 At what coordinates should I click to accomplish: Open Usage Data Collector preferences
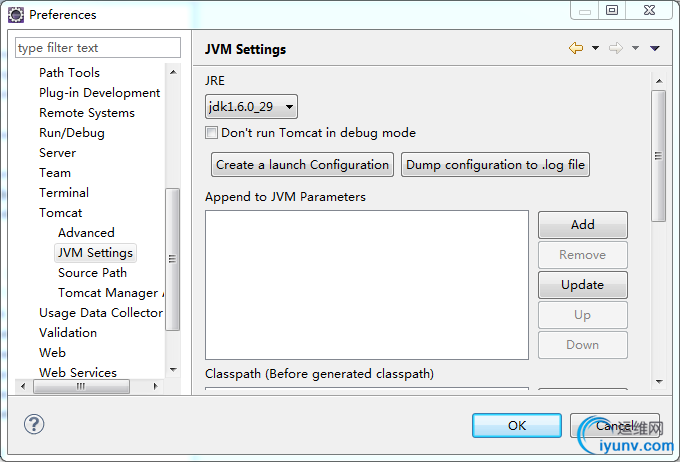101,313
